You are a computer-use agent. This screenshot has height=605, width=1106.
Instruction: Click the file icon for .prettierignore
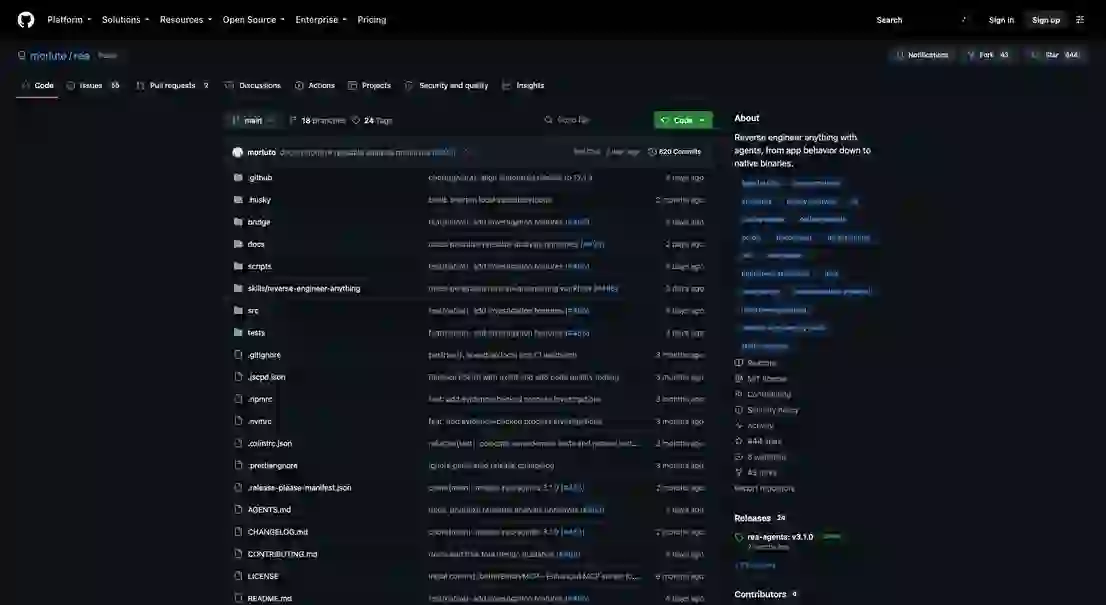238,465
